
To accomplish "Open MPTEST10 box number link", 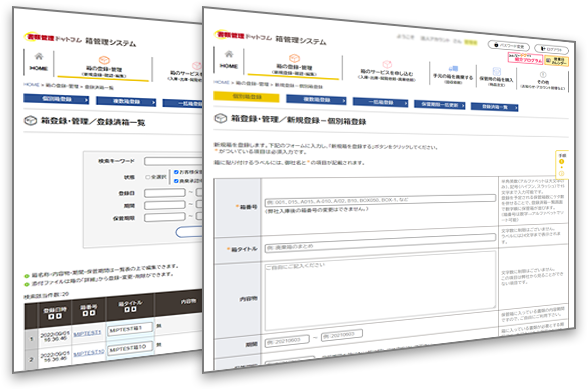I will point(89,353).
